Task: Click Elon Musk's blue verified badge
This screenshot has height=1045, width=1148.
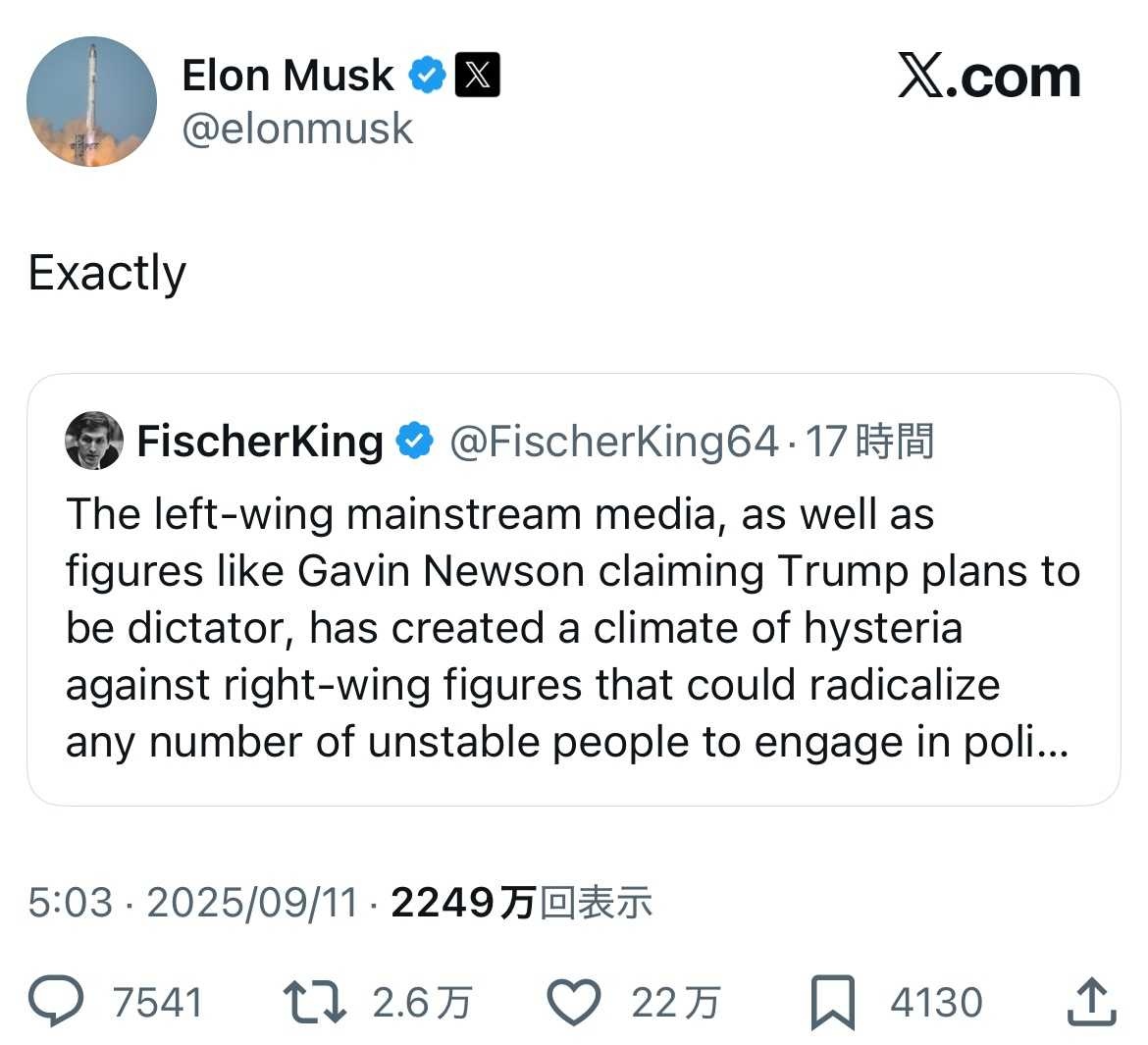Action: (x=427, y=76)
